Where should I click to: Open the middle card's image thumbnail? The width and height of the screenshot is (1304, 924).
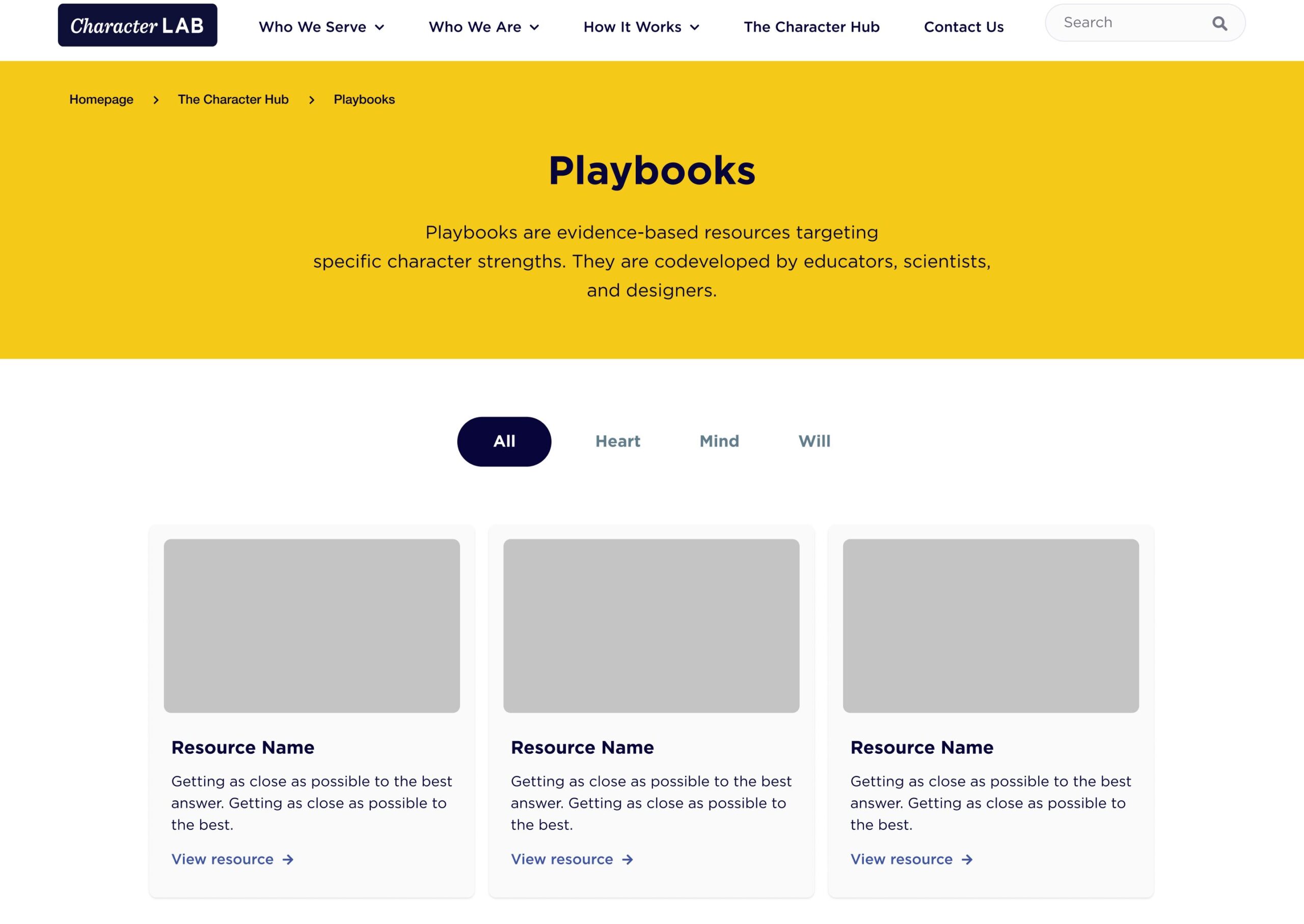(x=651, y=626)
